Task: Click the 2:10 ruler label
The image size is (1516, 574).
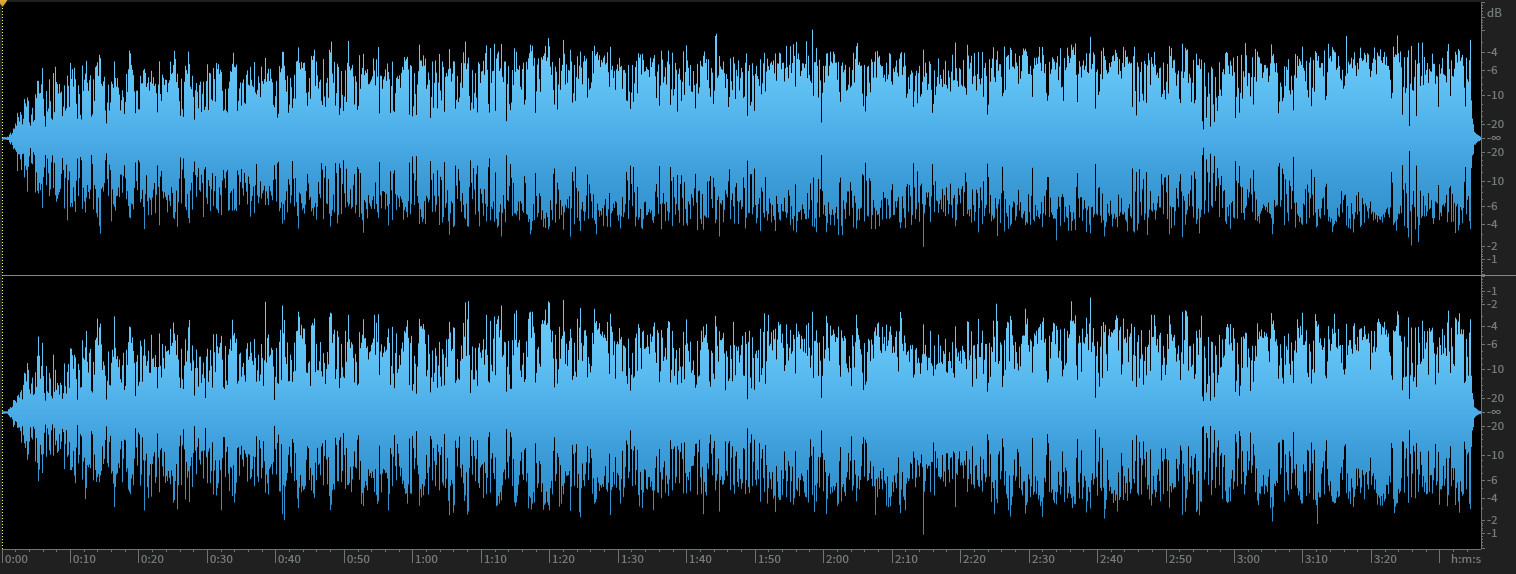Action: click(906, 559)
